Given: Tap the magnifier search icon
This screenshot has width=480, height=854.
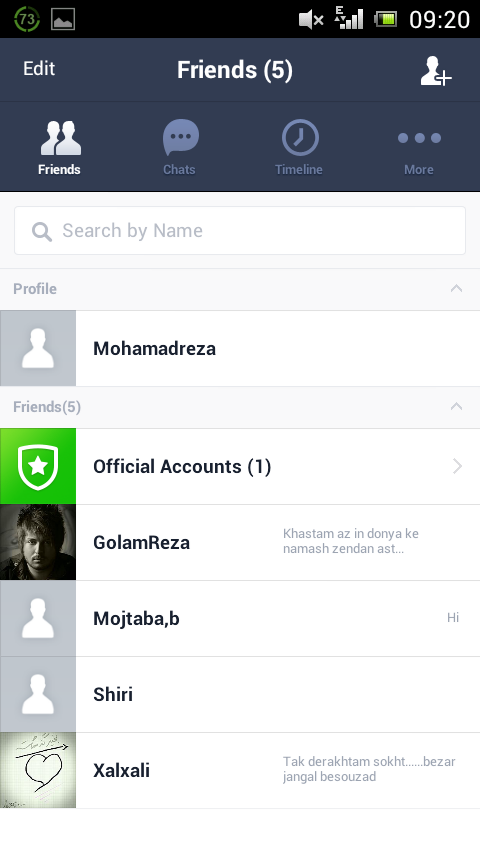Looking at the screenshot, I should point(41,231).
